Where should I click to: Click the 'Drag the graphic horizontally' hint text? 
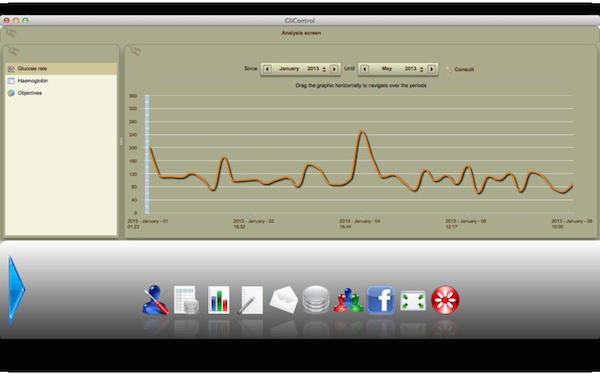click(x=361, y=85)
